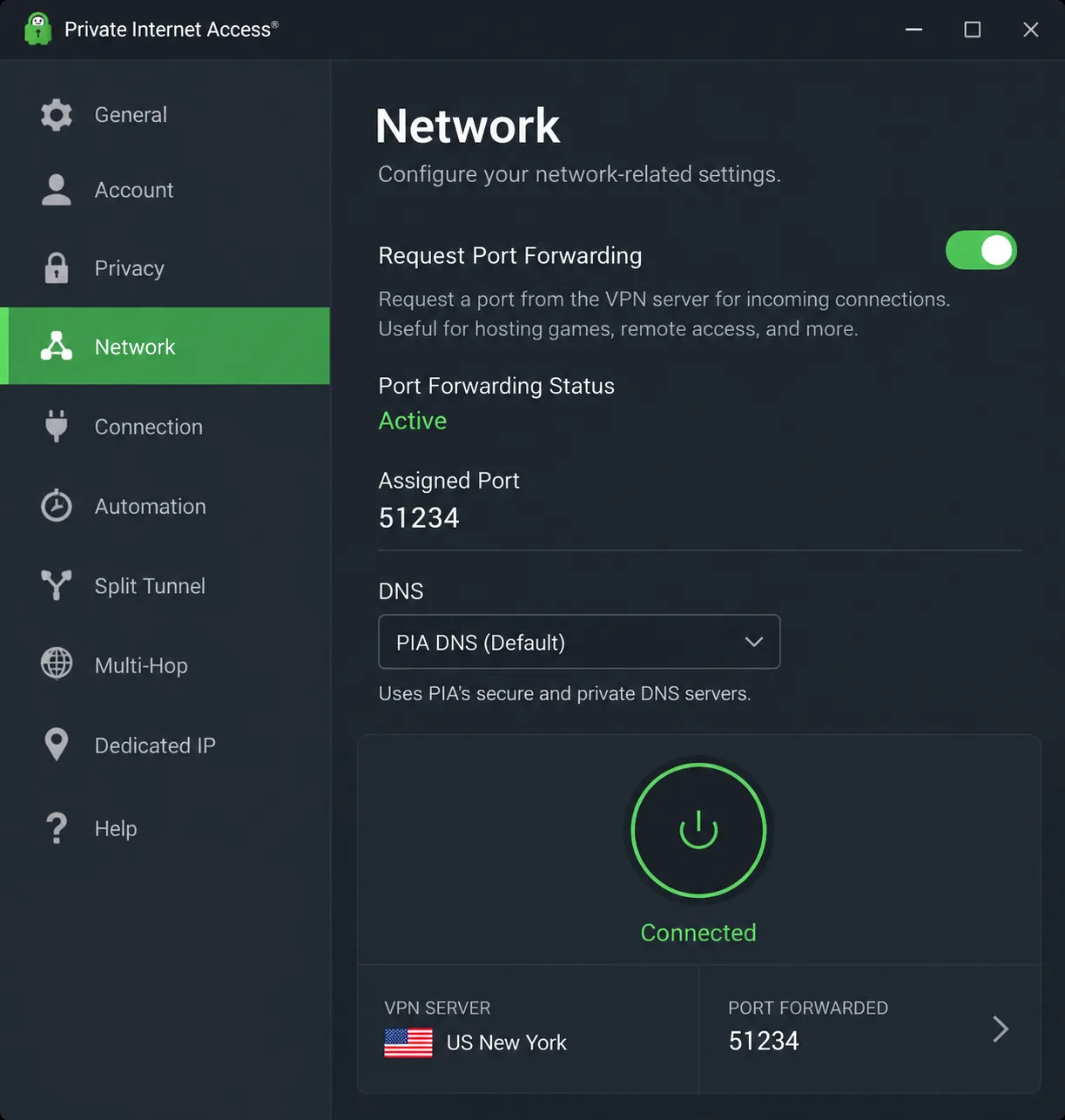
Task: Click the Split Tunnel fork icon
Action: coord(57,585)
